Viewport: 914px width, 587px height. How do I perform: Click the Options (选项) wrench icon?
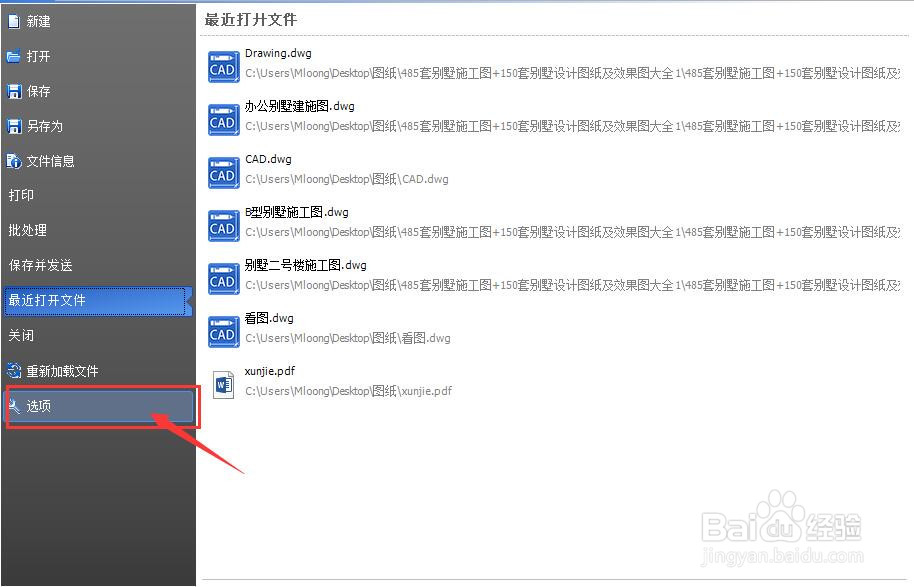pyautogui.click(x=15, y=406)
